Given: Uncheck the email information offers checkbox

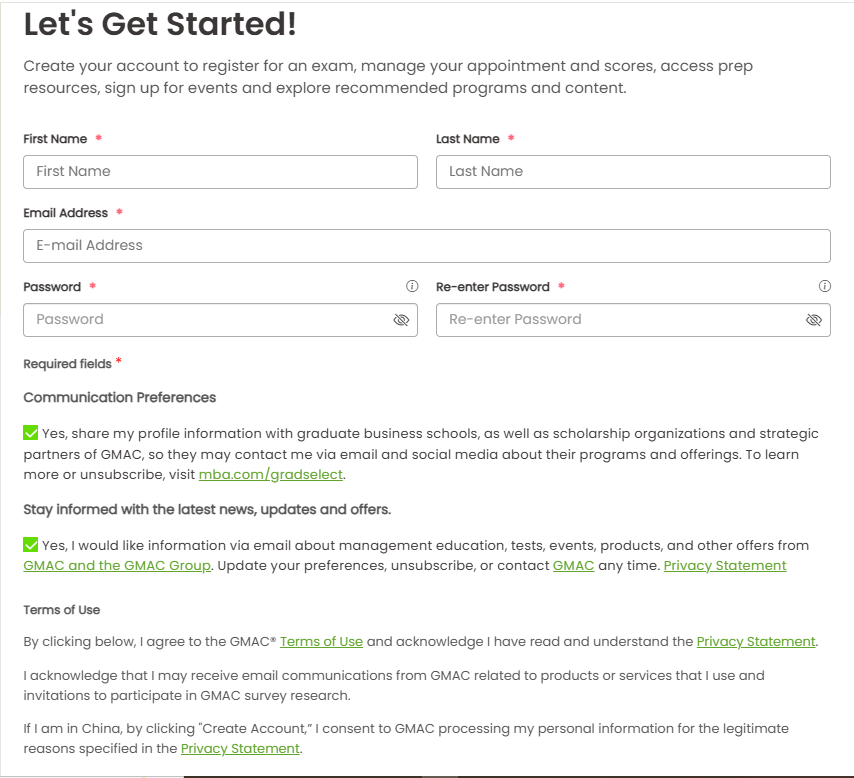Looking at the screenshot, I should coord(31,545).
